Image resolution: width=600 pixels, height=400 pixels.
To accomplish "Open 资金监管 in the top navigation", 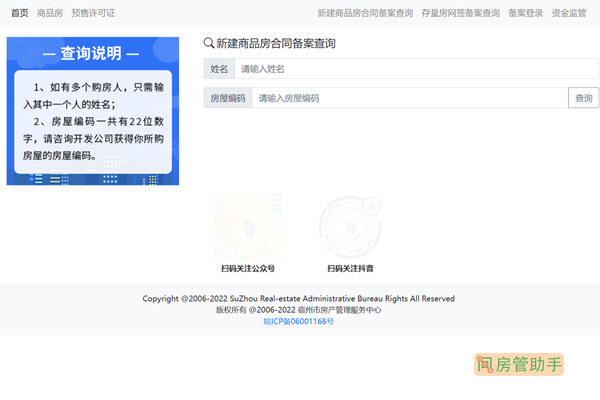I will (x=569, y=13).
